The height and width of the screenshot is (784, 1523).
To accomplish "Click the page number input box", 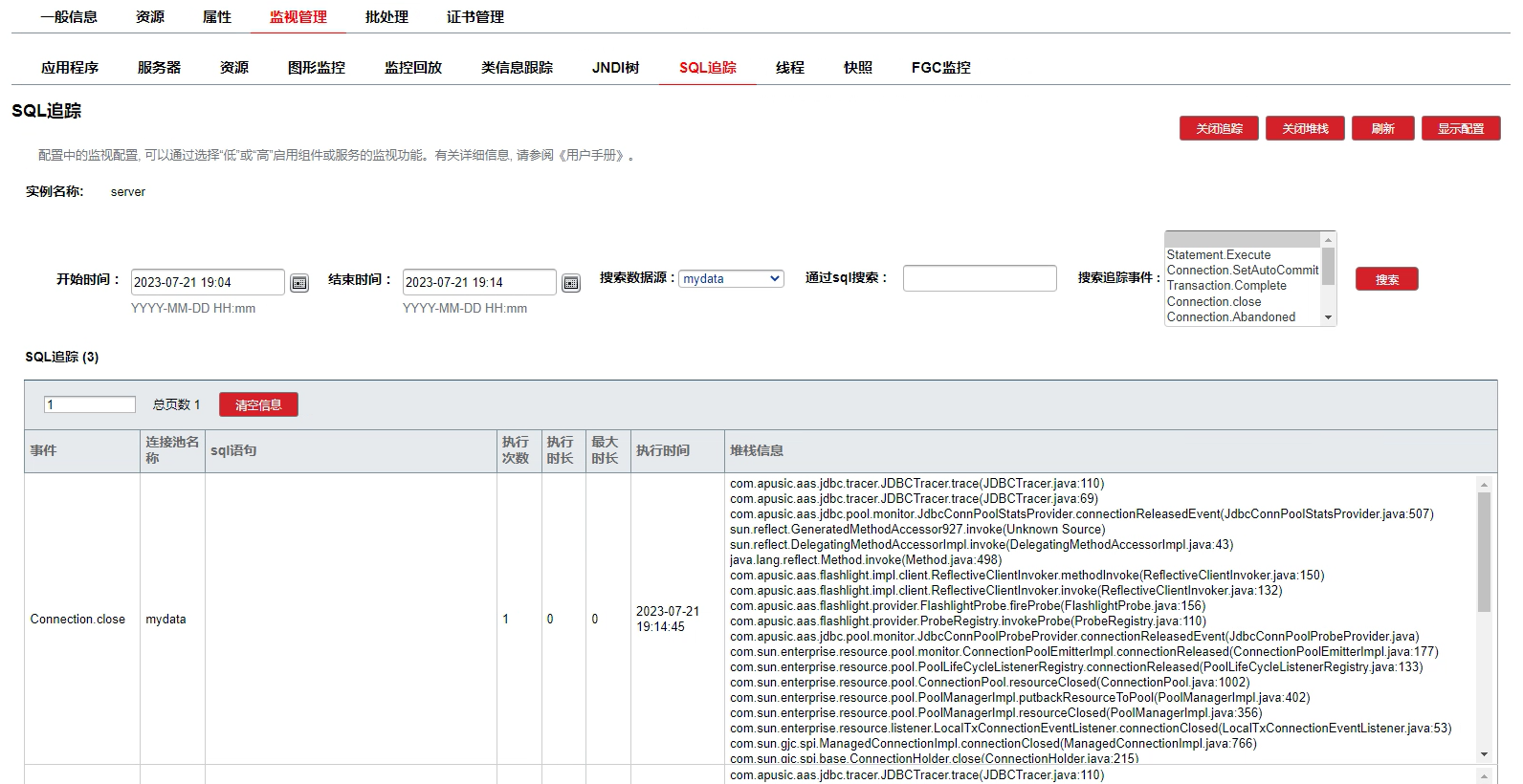I will [90, 405].
